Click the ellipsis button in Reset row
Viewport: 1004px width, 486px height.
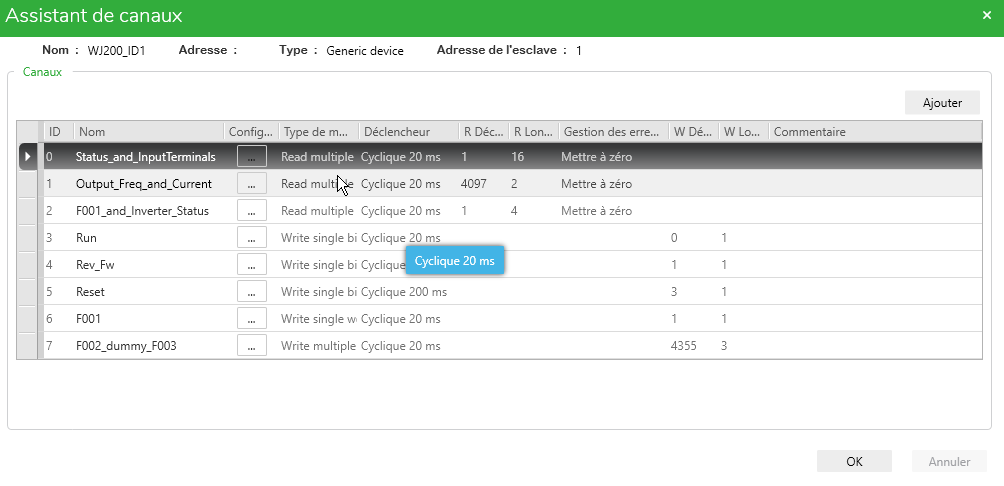[251, 292]
